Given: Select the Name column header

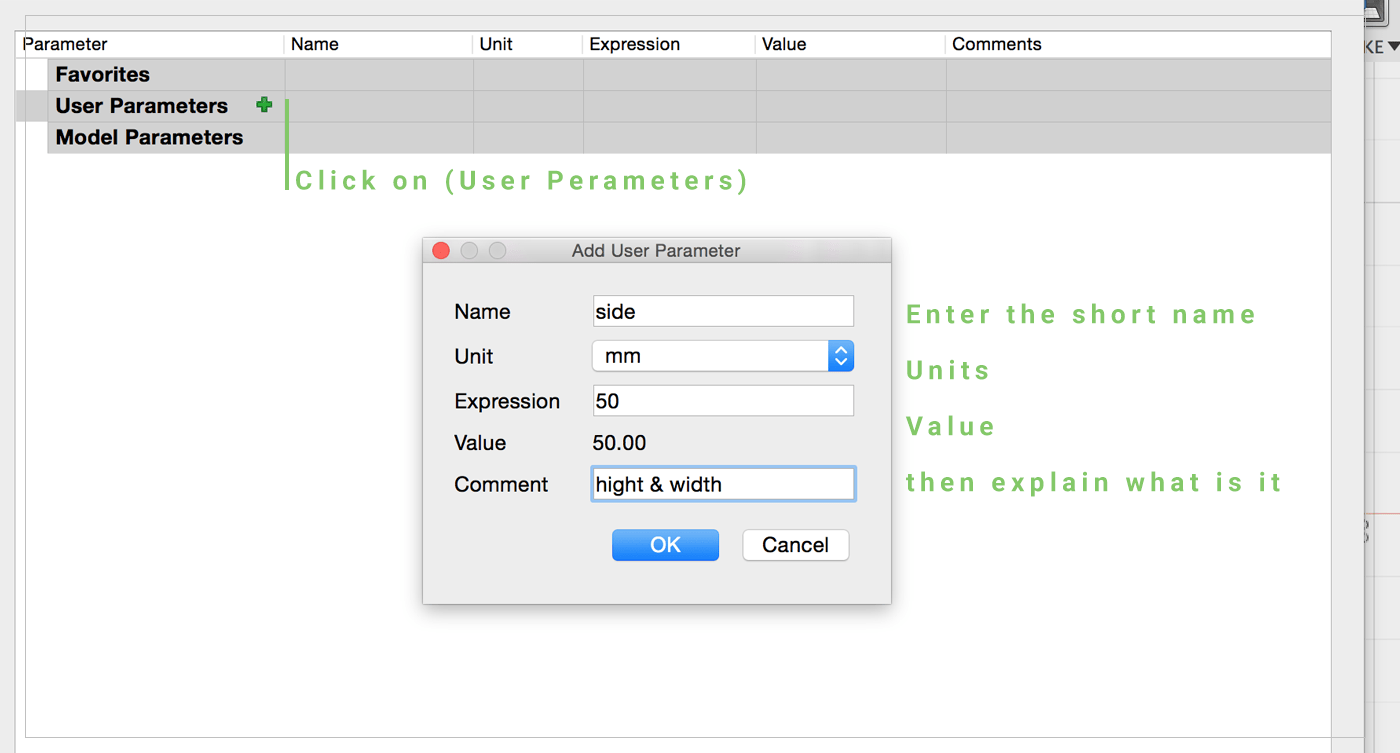Looking at the screenshot, I should tap(315, 44).
